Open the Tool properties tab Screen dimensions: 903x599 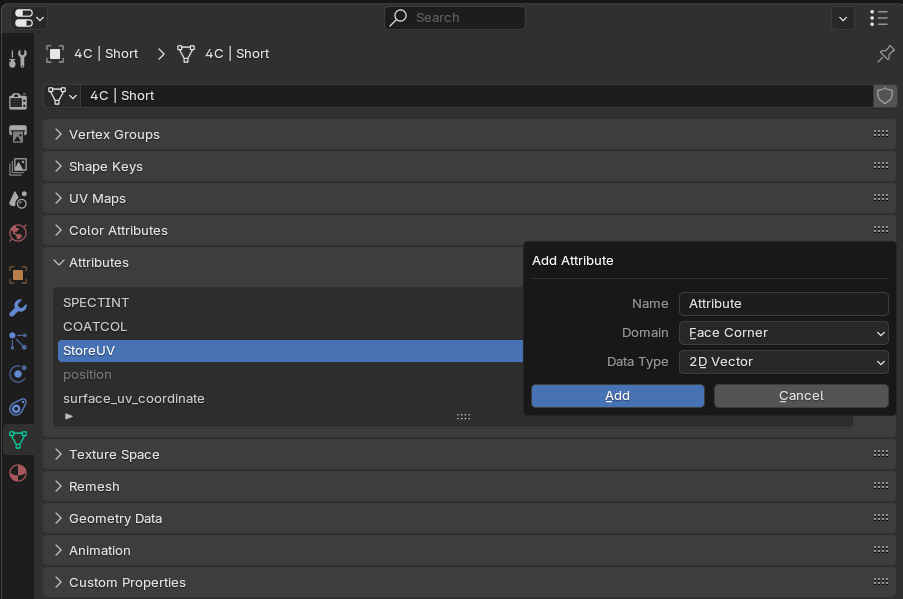(x=18, y=58)
